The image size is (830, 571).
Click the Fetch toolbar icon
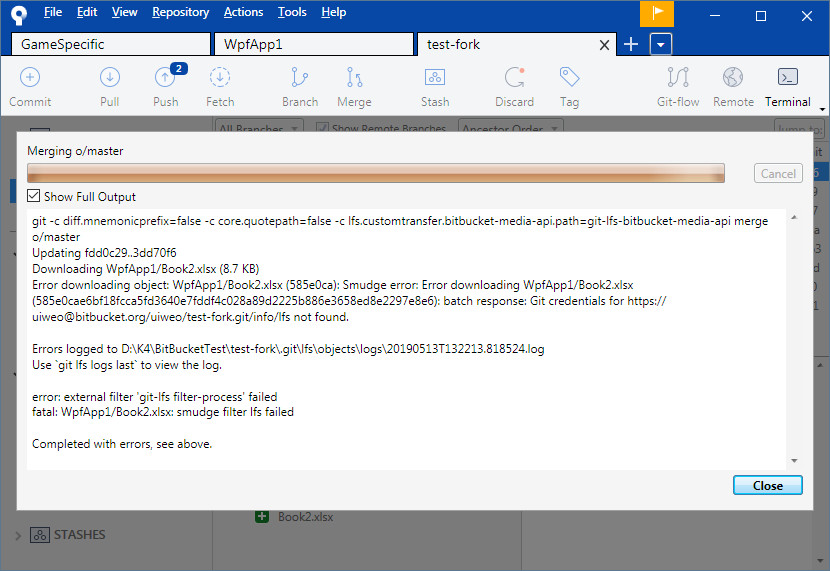[x=220, y=78]
